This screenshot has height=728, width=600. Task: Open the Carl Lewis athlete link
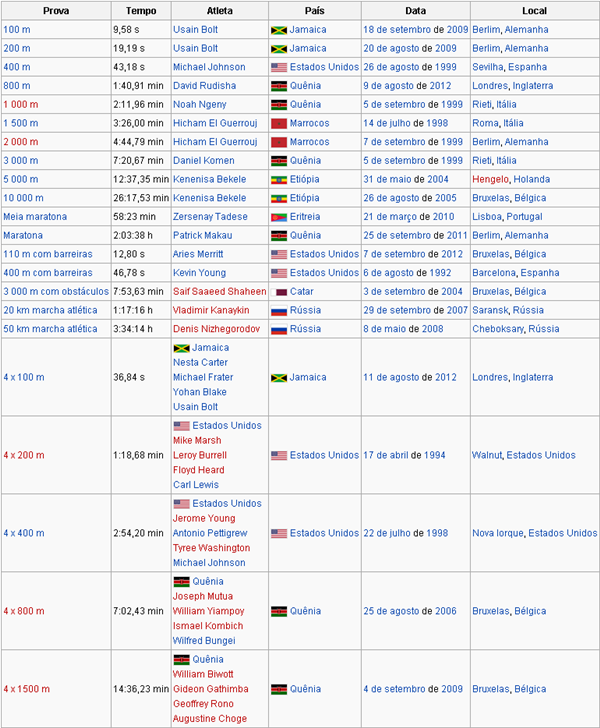point(196,485)
